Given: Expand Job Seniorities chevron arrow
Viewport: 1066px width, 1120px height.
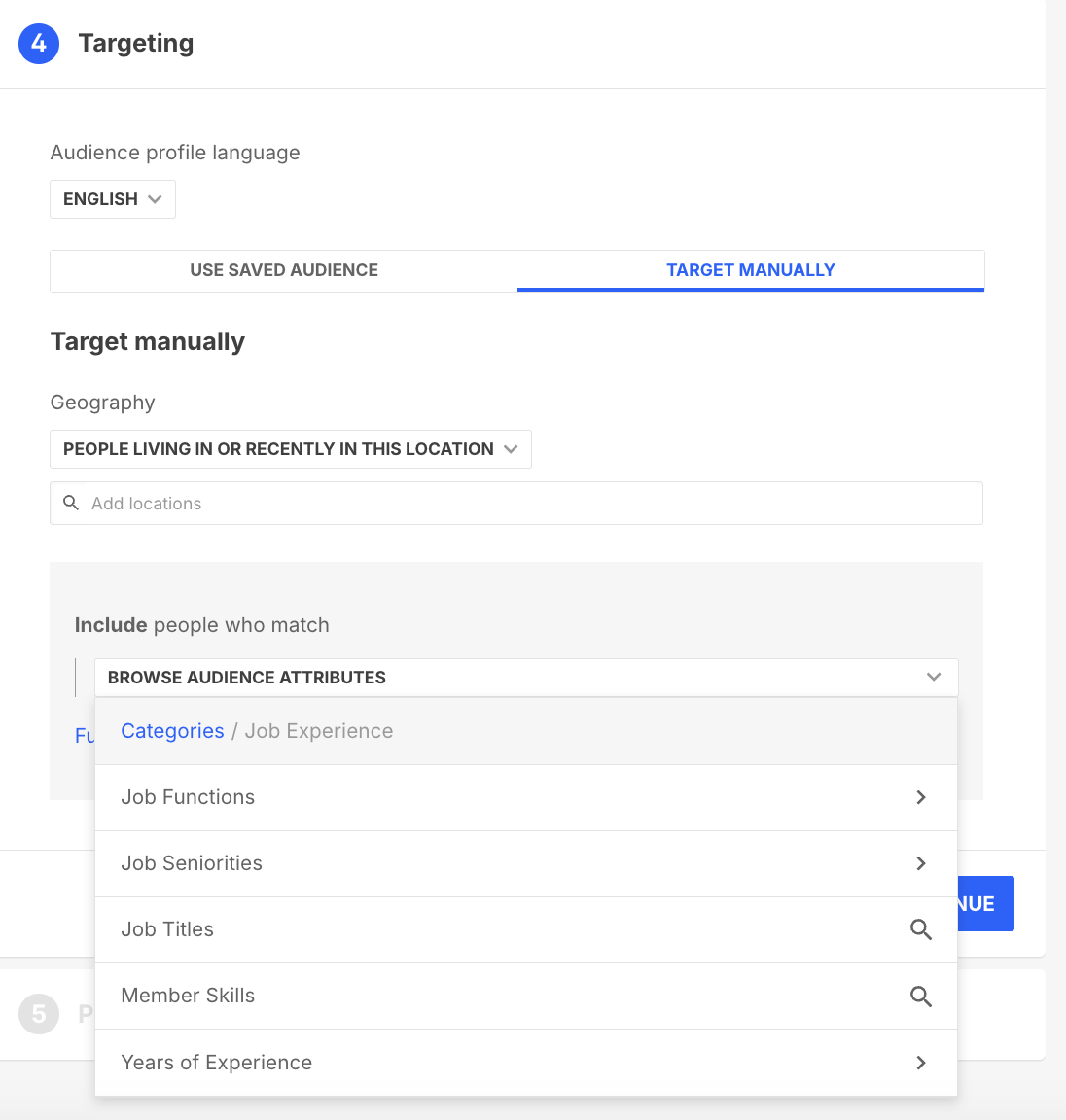Looking at the screenshot, I should coord(920,863).
